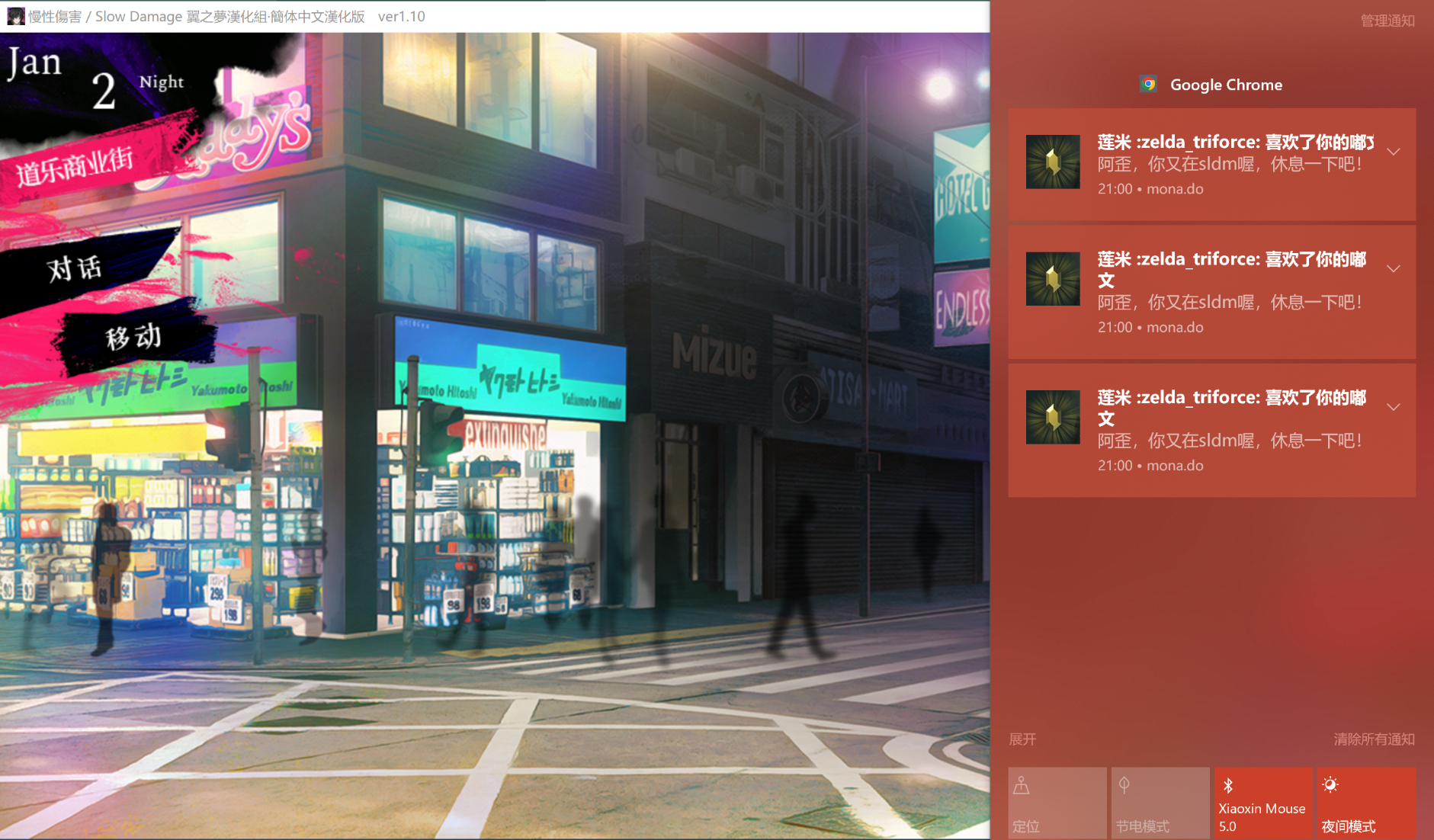
Task: Click the avatar in the first notification
Action: point(1052,162)
